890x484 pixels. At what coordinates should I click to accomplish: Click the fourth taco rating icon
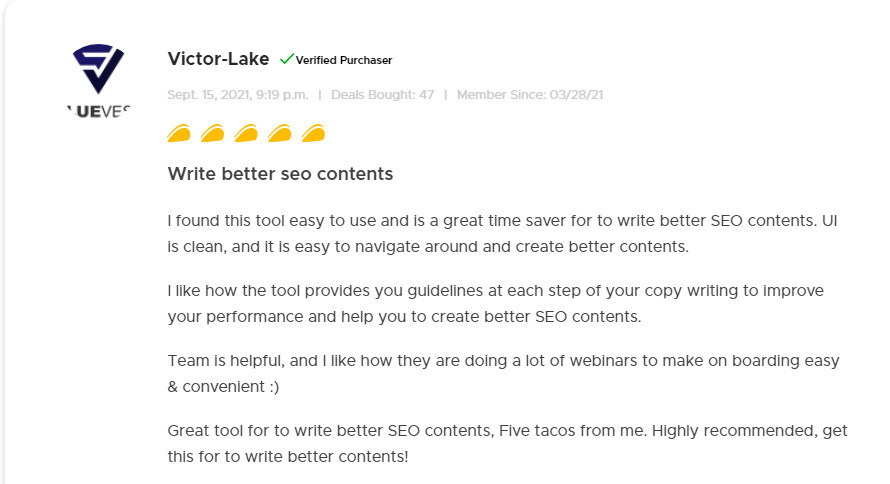(x=279, y=133)
